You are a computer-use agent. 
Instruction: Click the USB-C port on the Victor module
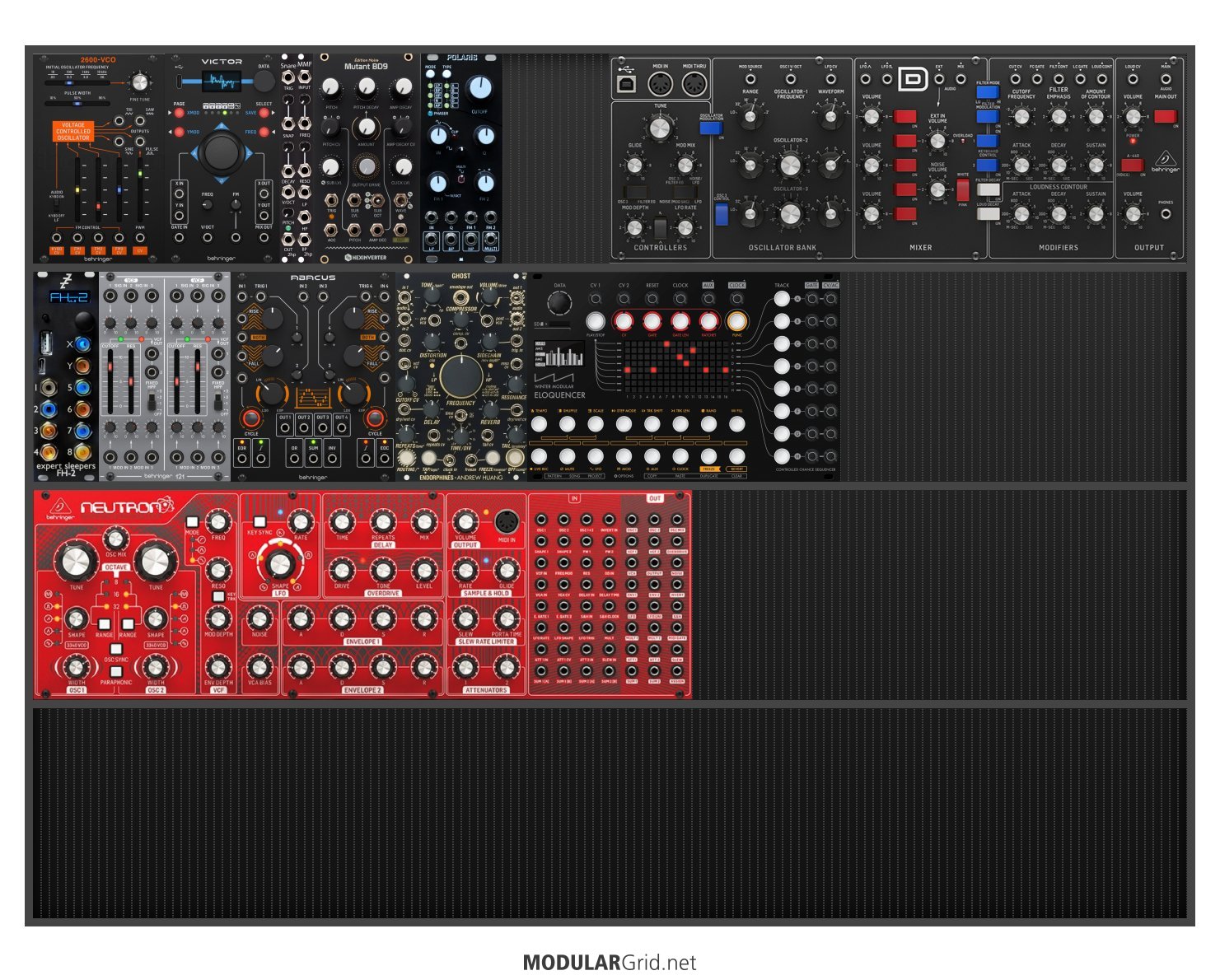(x=180, y=82)
